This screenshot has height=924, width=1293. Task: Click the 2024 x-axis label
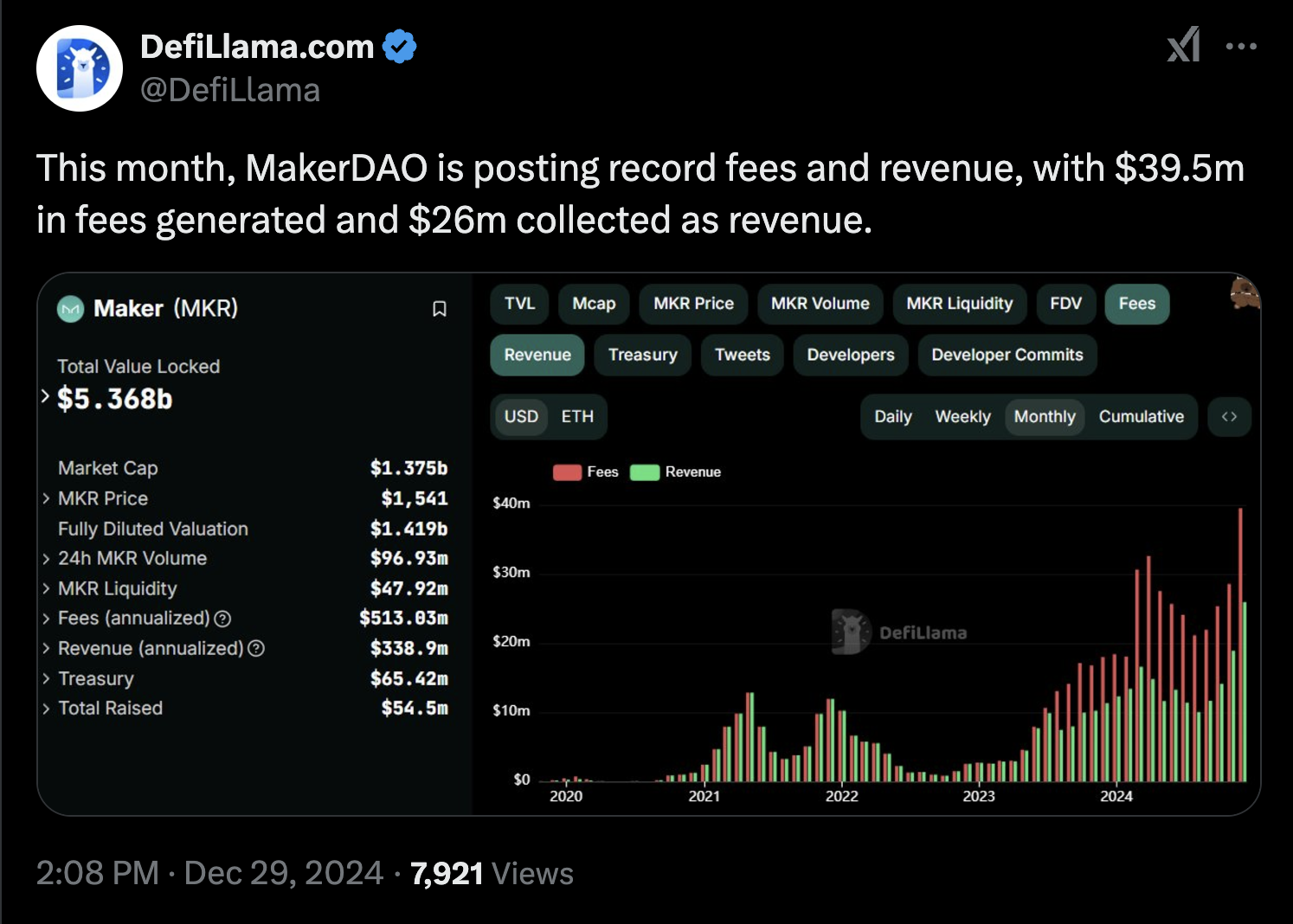(x=1116, y=796)
